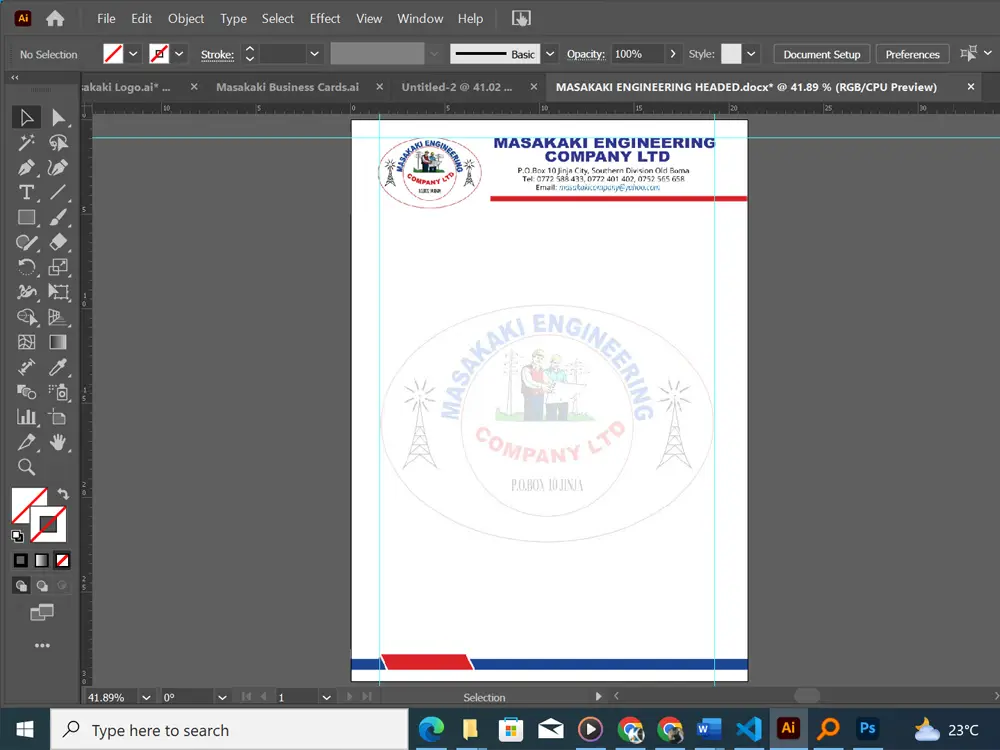Open the Window menu
The width and height of the screenshot is (1000, 750).
click(420, 18)
